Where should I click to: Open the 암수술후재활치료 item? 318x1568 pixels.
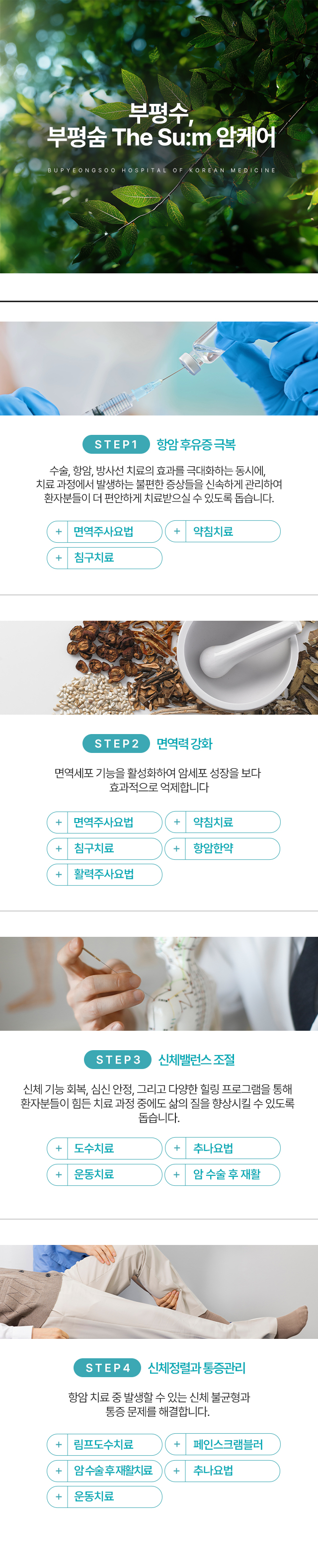coord(104,1471)
